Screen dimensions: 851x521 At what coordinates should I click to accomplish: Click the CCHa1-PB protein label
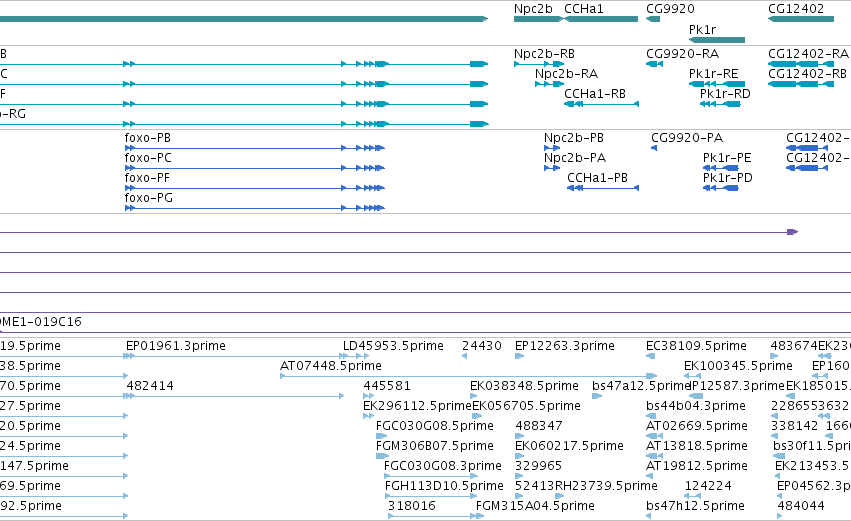tap(597, 178)
